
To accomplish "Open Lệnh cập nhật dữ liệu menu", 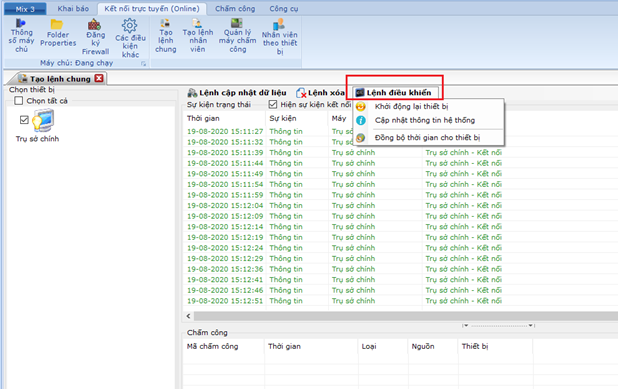I will (237, 93).
